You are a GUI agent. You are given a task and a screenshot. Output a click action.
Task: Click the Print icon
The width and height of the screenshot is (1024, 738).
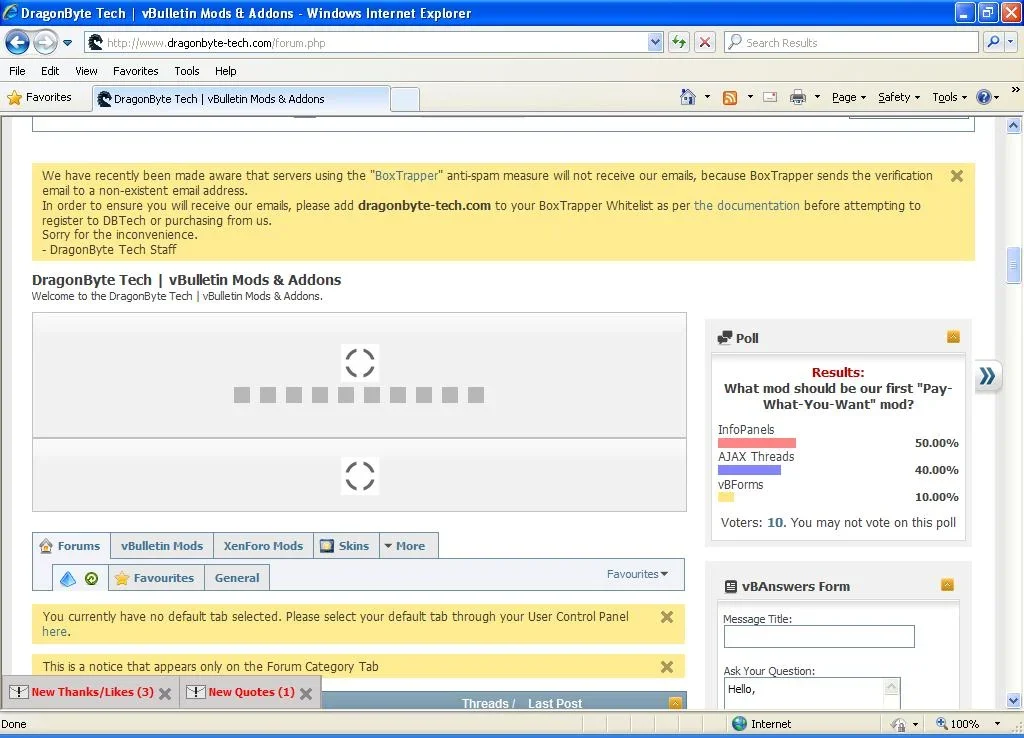797,98
